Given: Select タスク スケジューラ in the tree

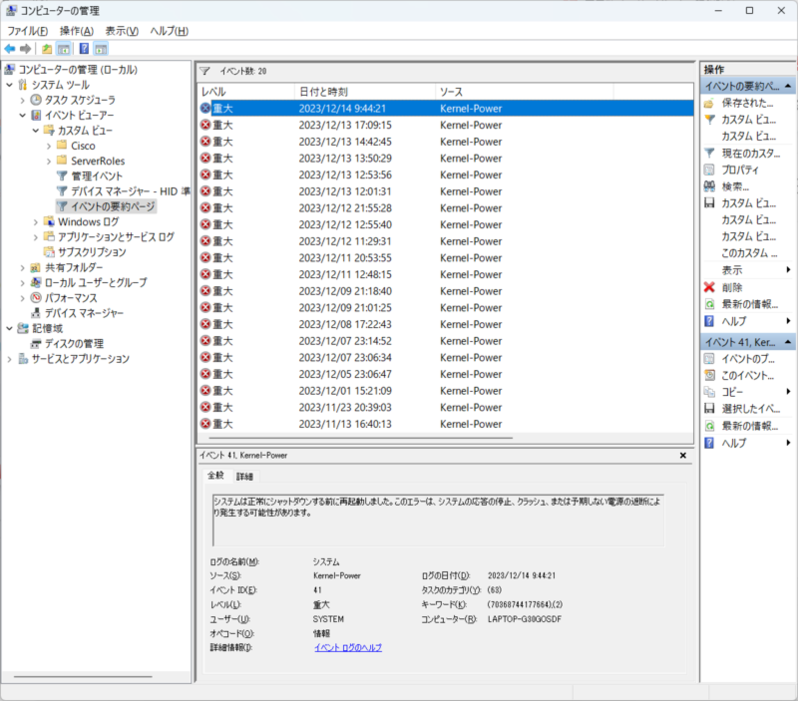Looking at the screenshot, I should point(79,100).
